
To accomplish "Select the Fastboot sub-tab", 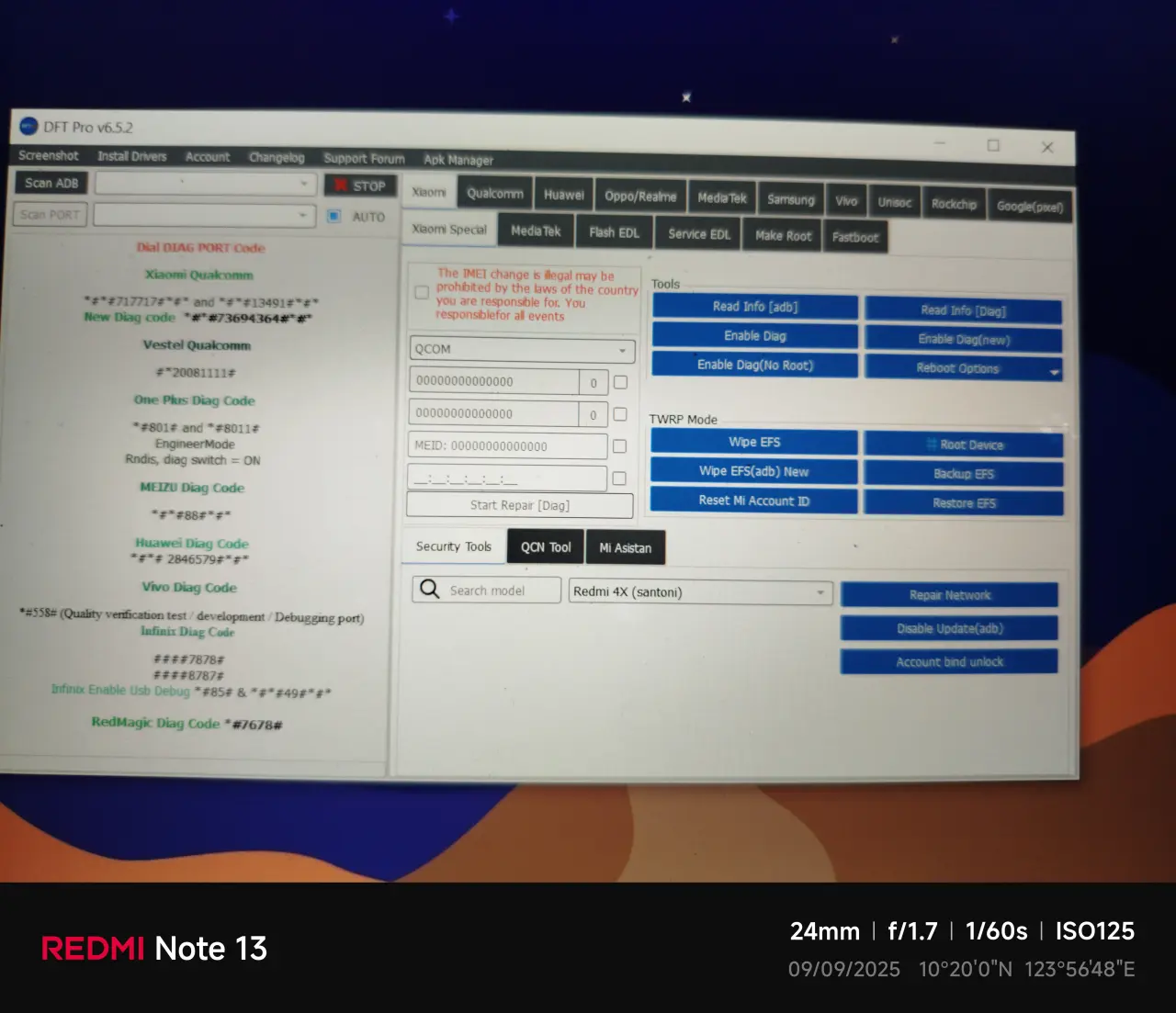I will (x=855, y=237).
